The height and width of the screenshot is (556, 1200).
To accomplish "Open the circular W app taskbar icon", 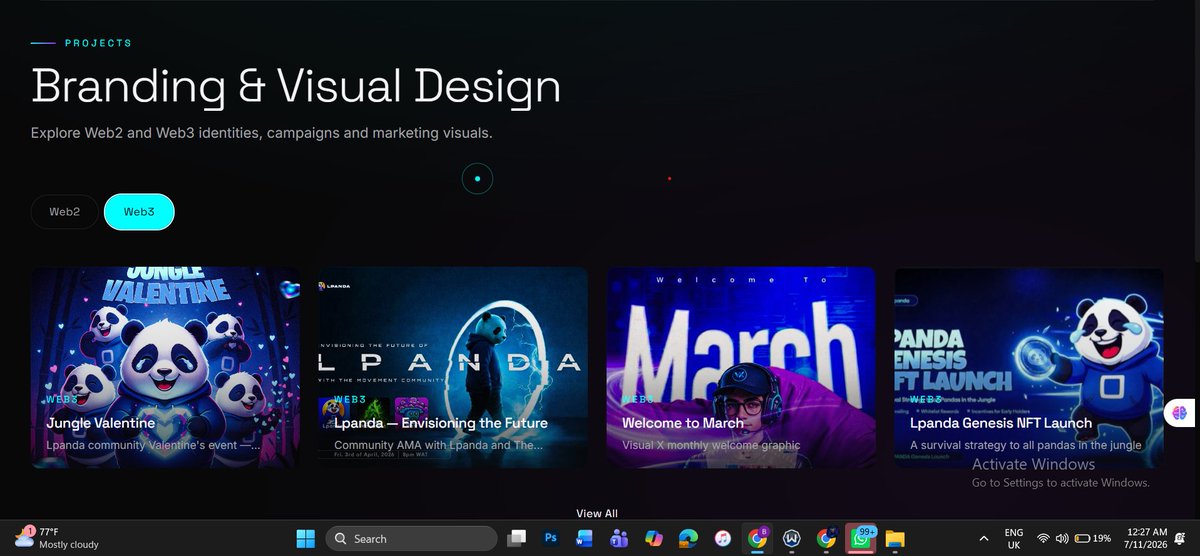I will 792,539.
